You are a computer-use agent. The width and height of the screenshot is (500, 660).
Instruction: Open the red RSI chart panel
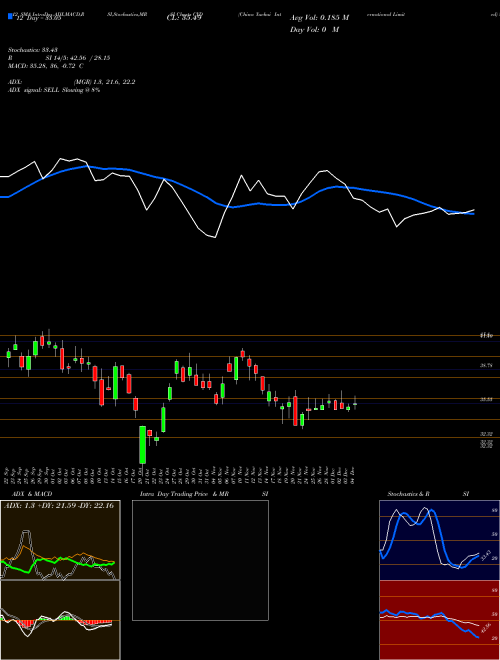point(439,620)
